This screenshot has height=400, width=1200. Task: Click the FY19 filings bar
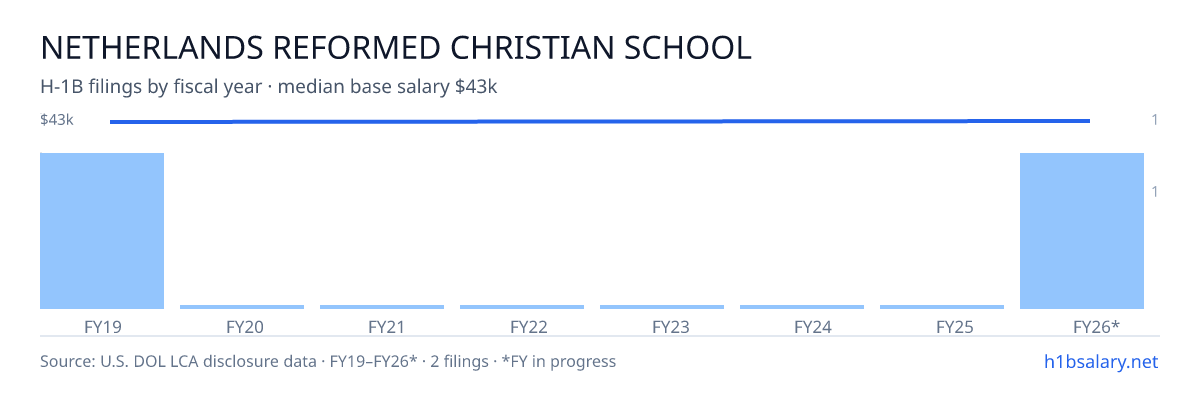pyautogui.click(x=102, y=231)
